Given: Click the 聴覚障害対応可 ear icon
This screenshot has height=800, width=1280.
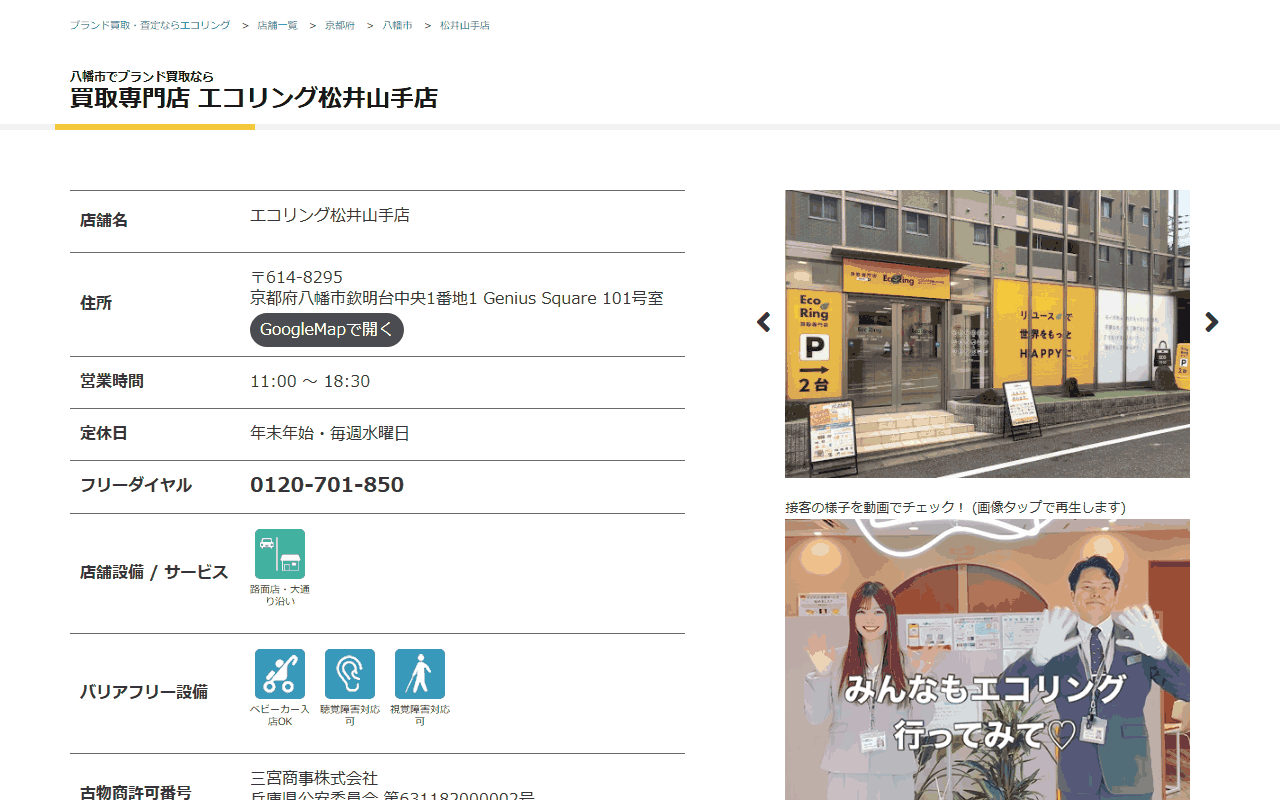Looking at the screenshot, I should pos(350,674).
